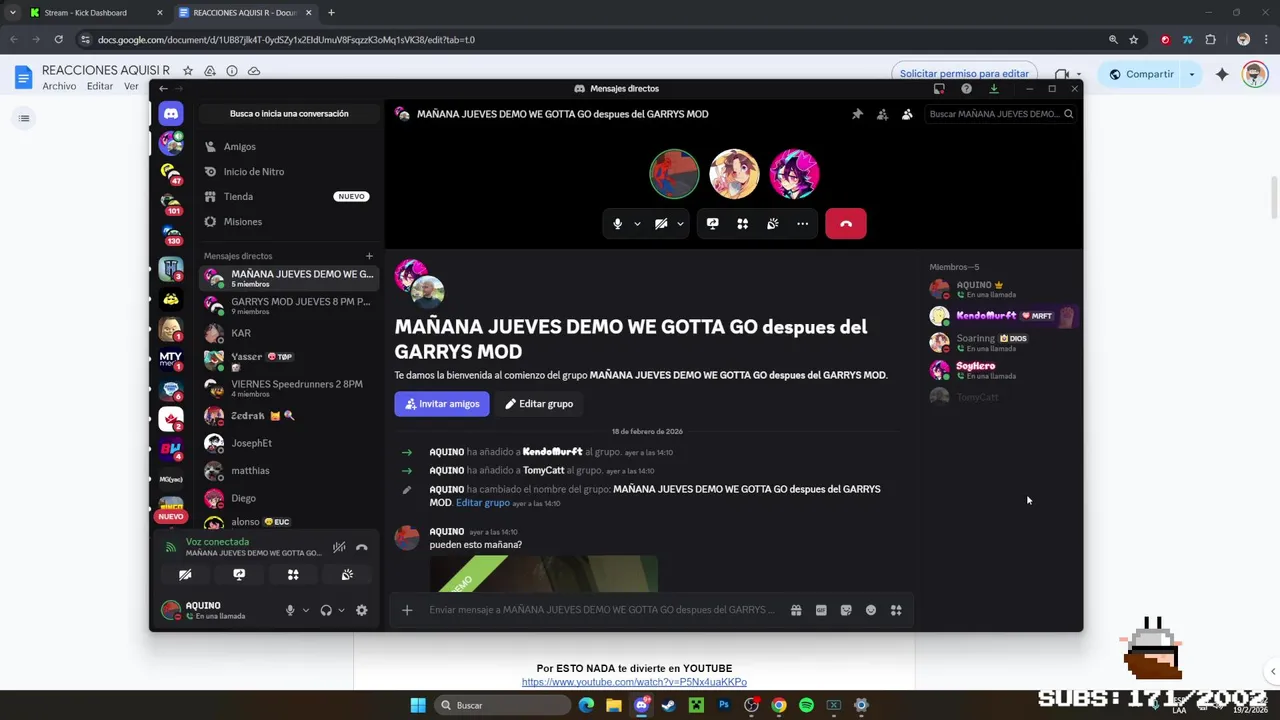Attach a file with the plus icon
Screen dimensions: 1280x720
(x=407, y=610)
